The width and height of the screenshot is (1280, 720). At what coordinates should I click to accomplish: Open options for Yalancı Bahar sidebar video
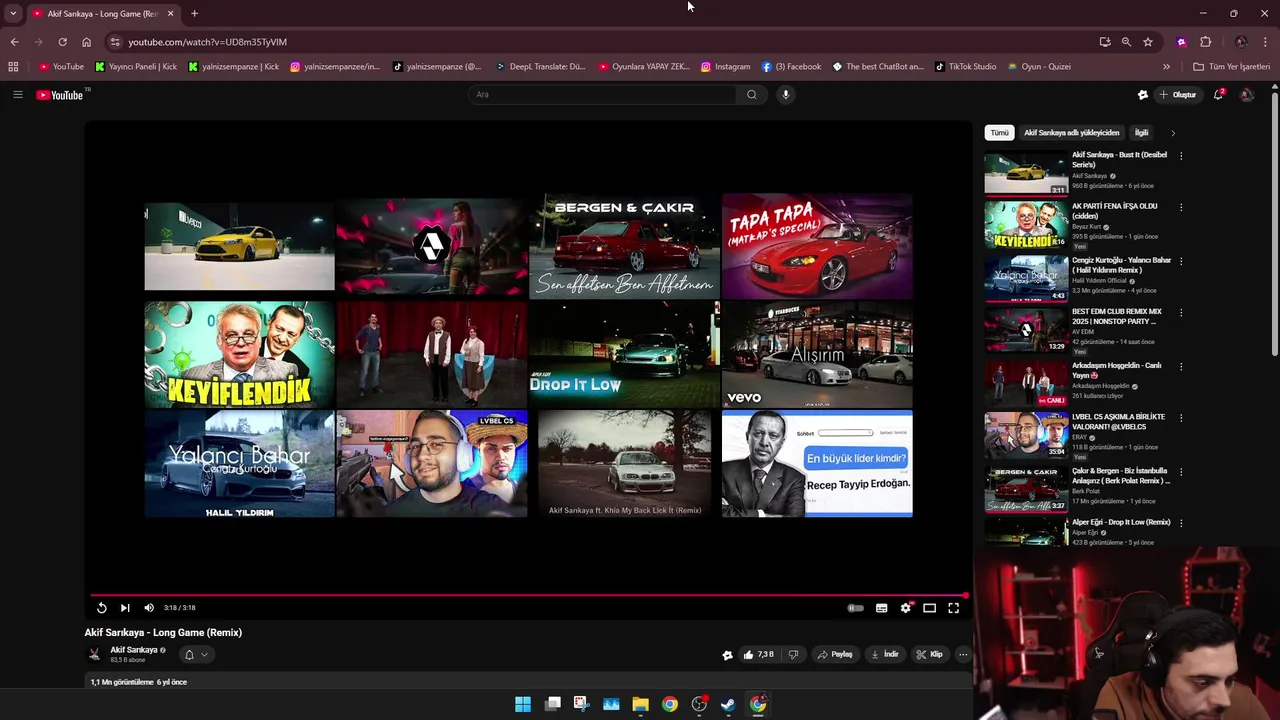click(1181, 261)
